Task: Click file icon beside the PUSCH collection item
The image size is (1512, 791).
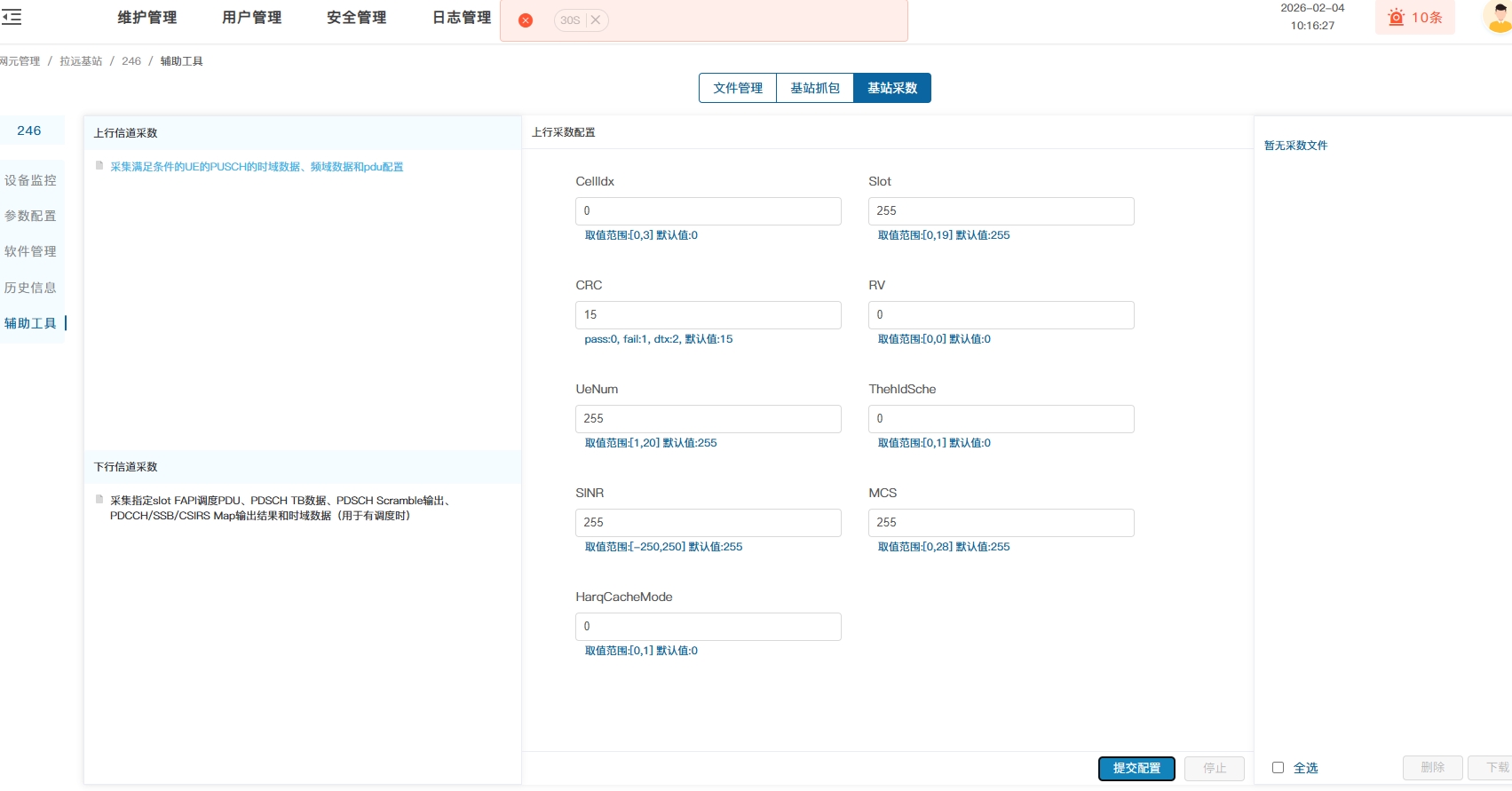Action: 99,166
